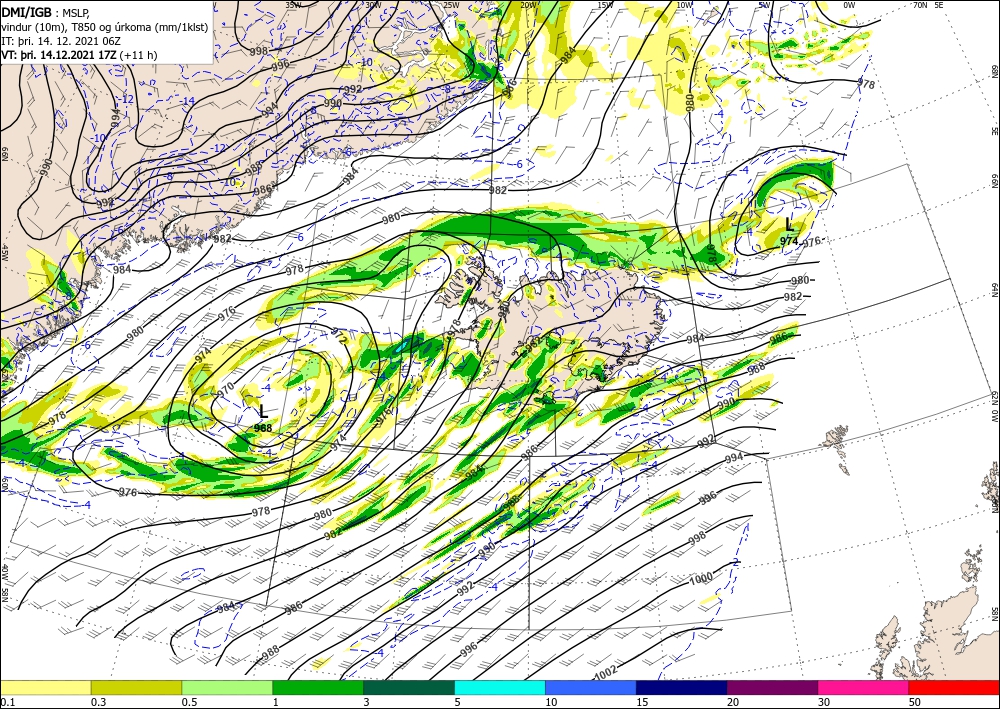The image size is (1000, 709).
Task: Click the L low marker above 968
Action: coord(262,412)
